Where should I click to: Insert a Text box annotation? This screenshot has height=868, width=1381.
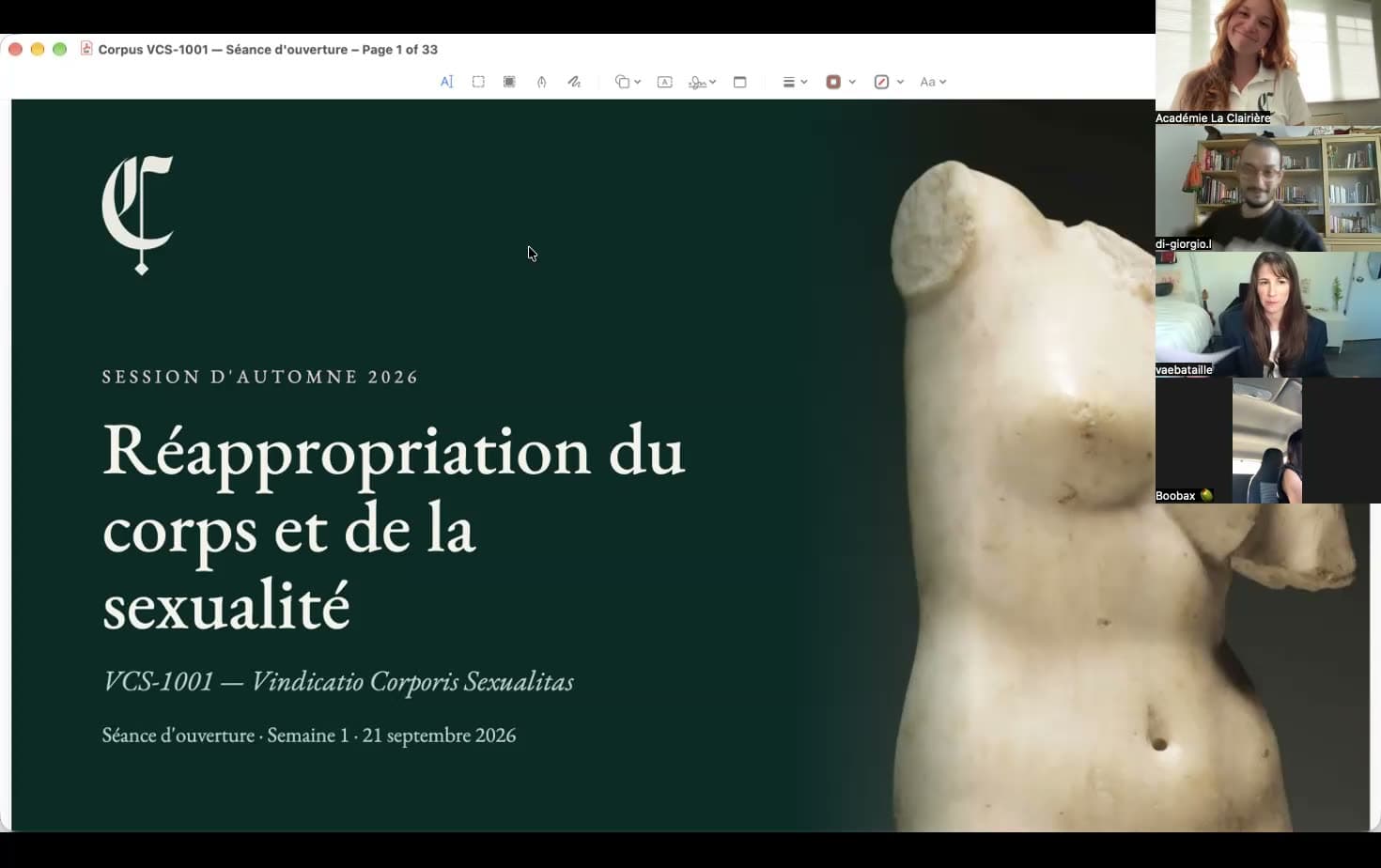pyautogui.click(x=664, y=82)
